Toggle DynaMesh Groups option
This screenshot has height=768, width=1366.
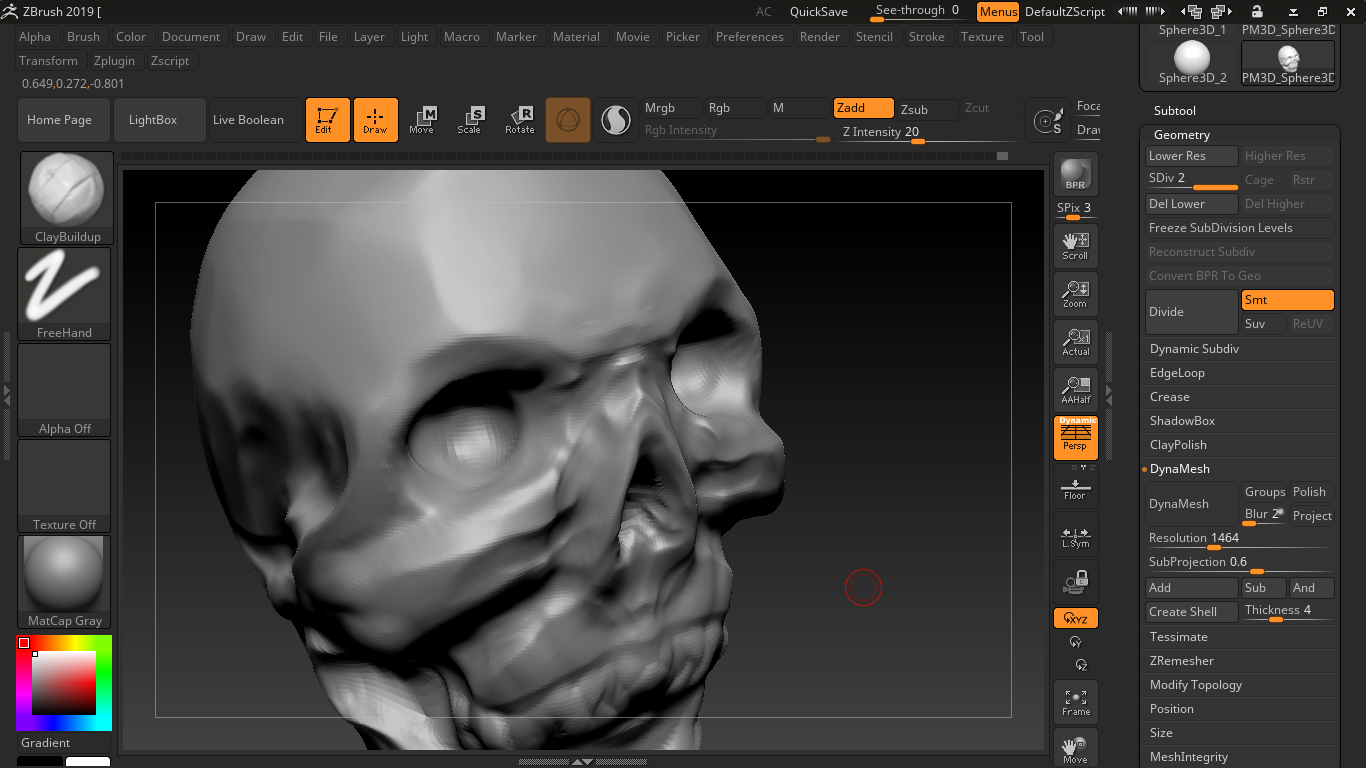click(1264, 492)
